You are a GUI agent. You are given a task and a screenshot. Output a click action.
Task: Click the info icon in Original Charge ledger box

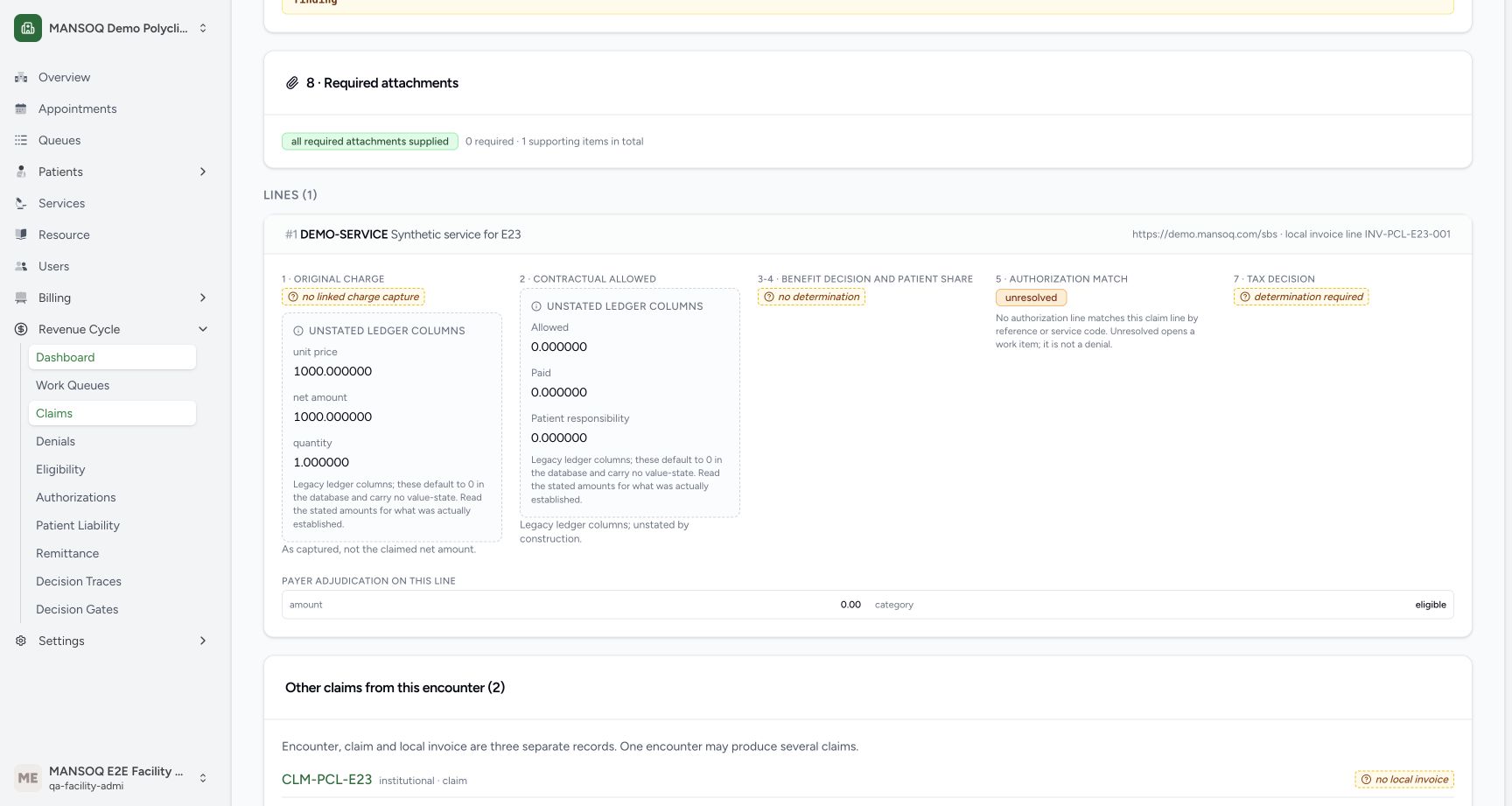tap(298, 331)
